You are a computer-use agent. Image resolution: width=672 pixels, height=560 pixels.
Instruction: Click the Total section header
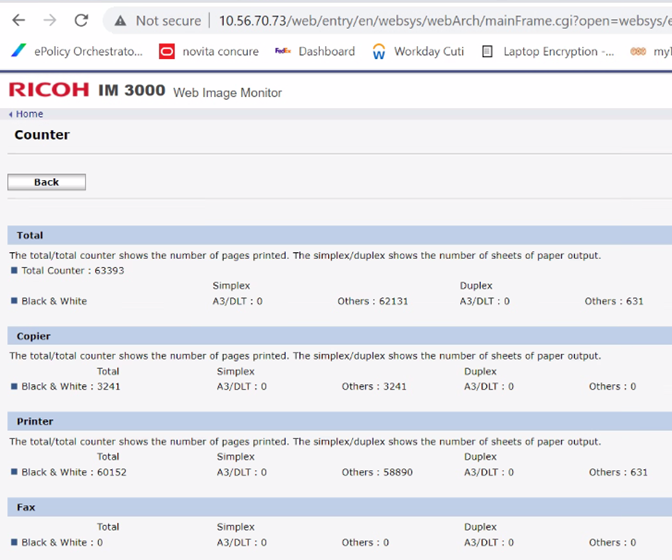click(339, 235)
